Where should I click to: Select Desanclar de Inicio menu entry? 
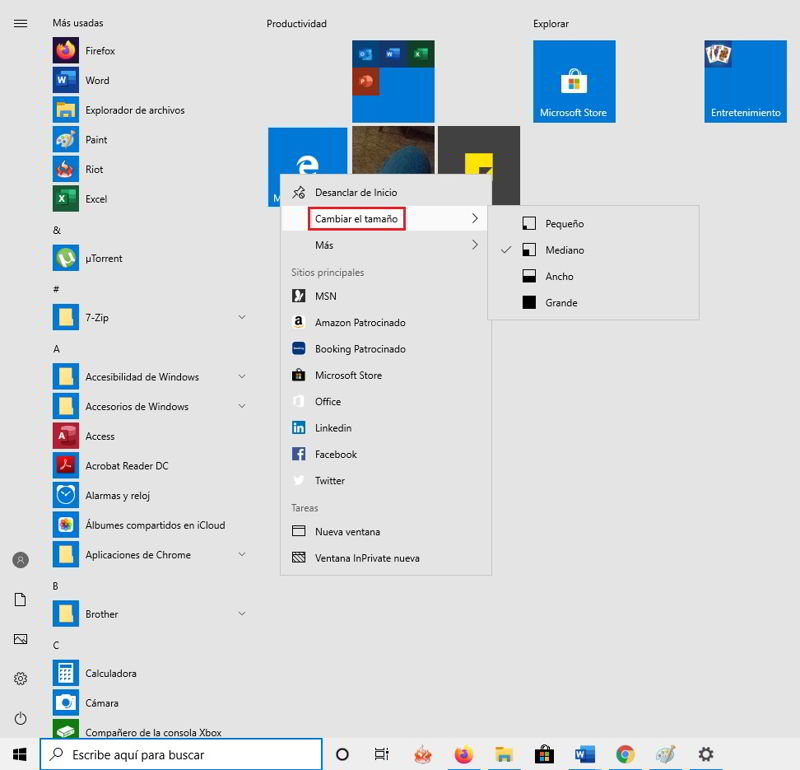[x=355, y=192]
